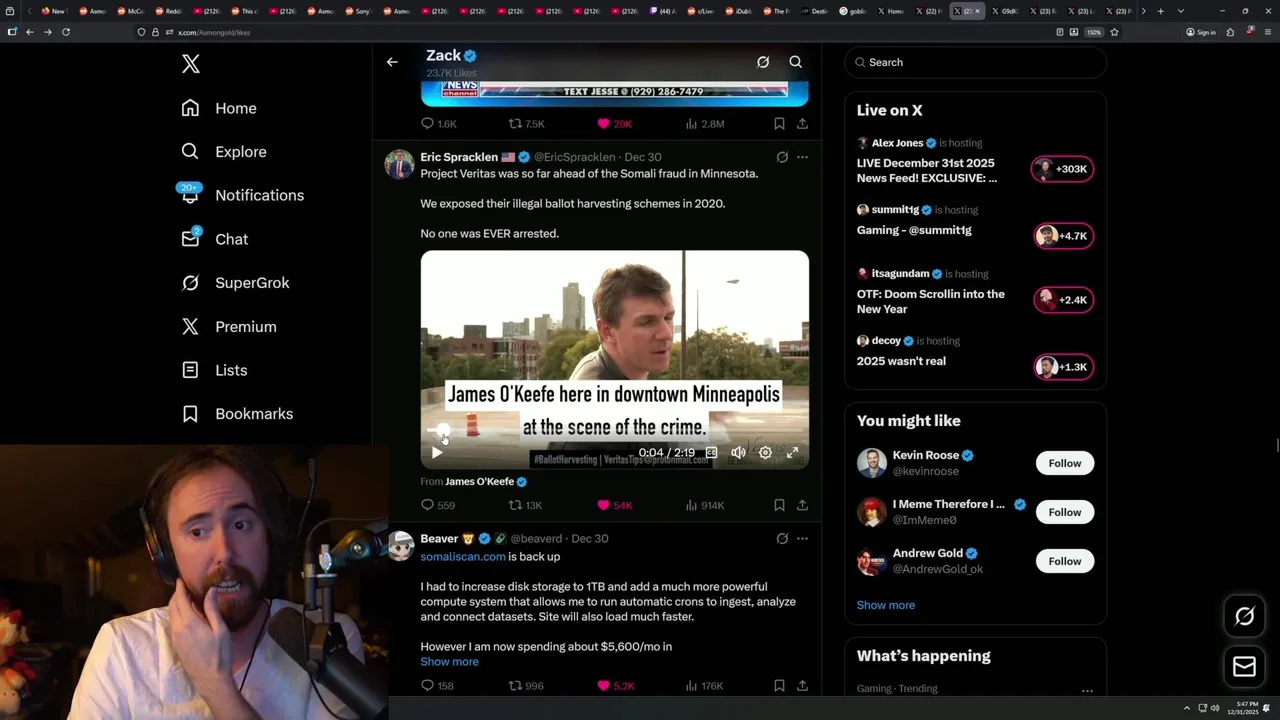Open Grok explain on Eric Spracklen's post

782,157
